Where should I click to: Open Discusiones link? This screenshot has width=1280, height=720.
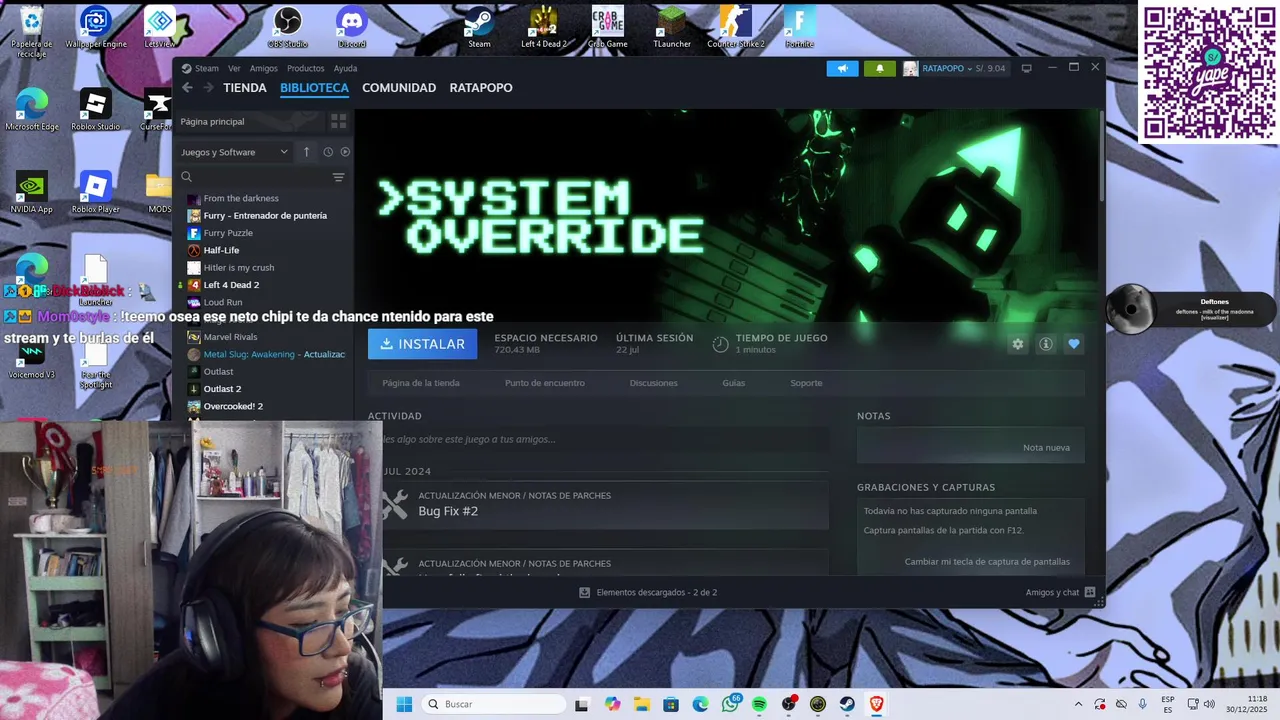654,383
